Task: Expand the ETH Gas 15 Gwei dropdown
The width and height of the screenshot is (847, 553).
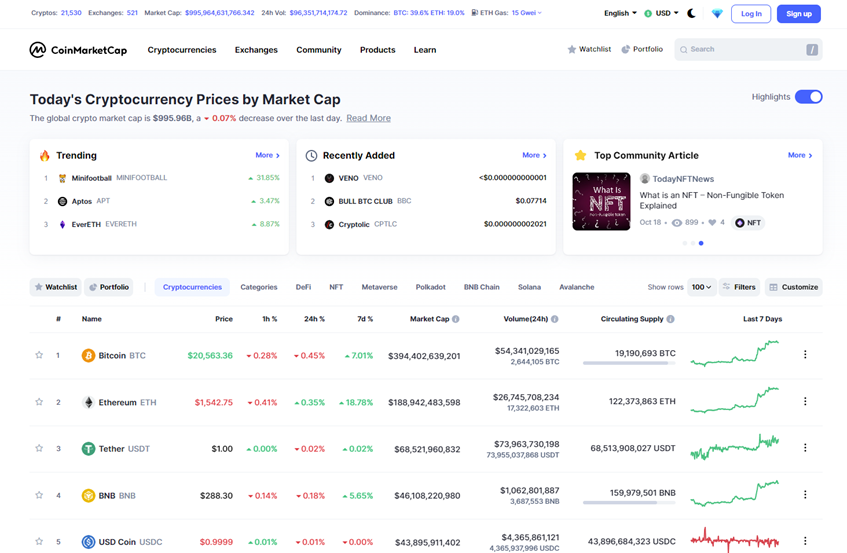Action: (x=526, y=12)
